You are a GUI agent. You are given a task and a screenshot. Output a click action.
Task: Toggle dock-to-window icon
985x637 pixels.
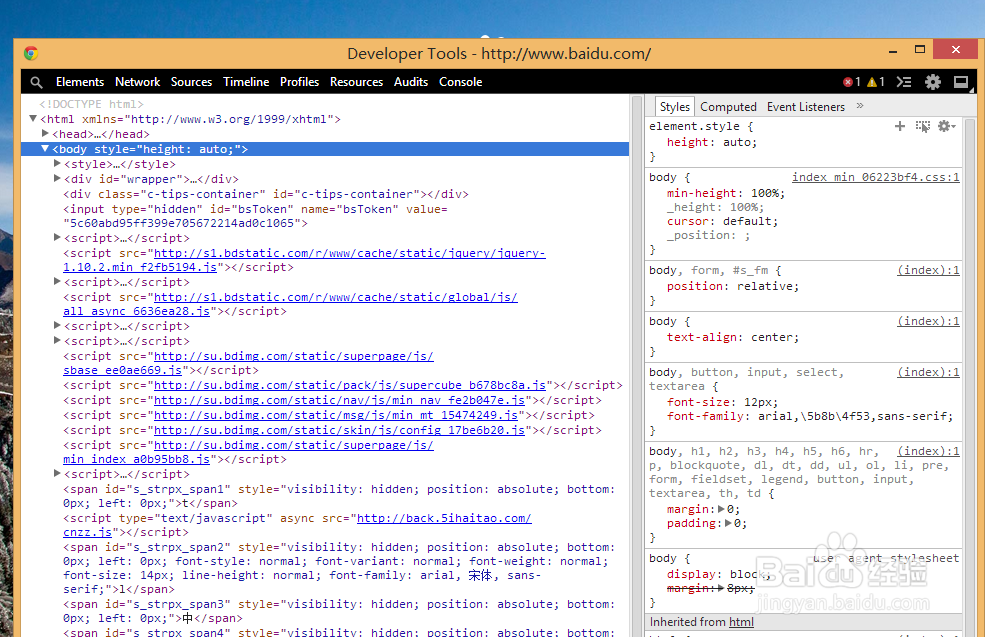pos(961,82)
